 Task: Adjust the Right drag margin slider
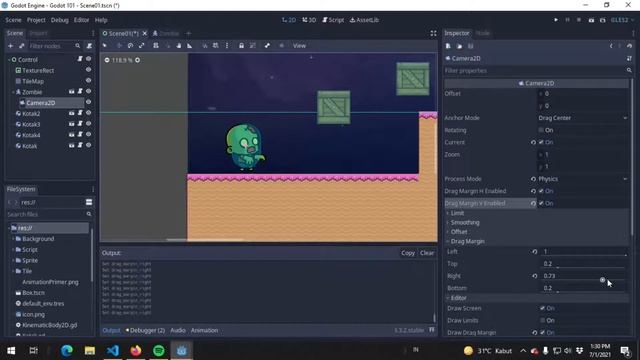[602, 280]
